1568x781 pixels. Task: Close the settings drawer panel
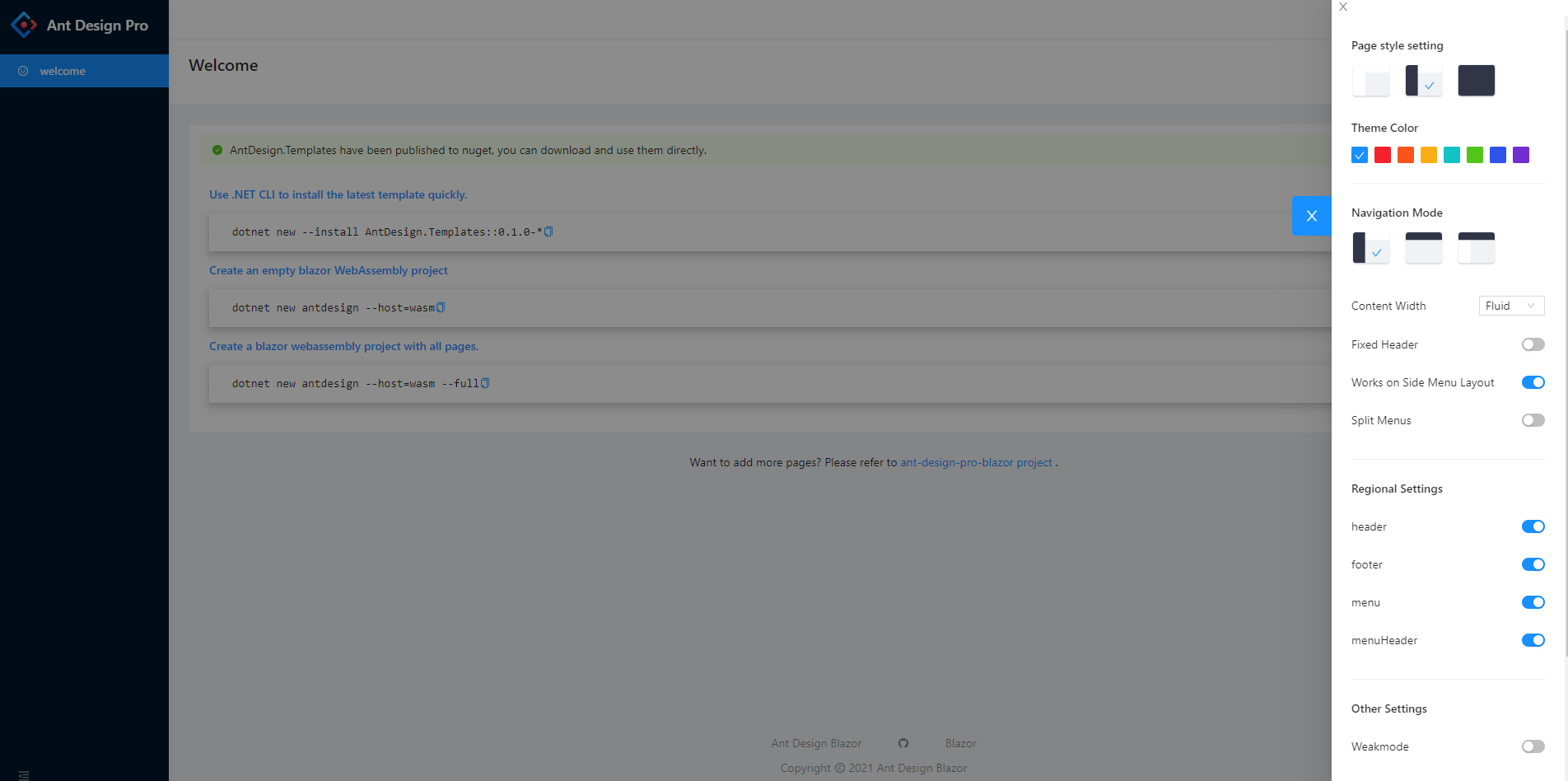[x=1342, y=7]
